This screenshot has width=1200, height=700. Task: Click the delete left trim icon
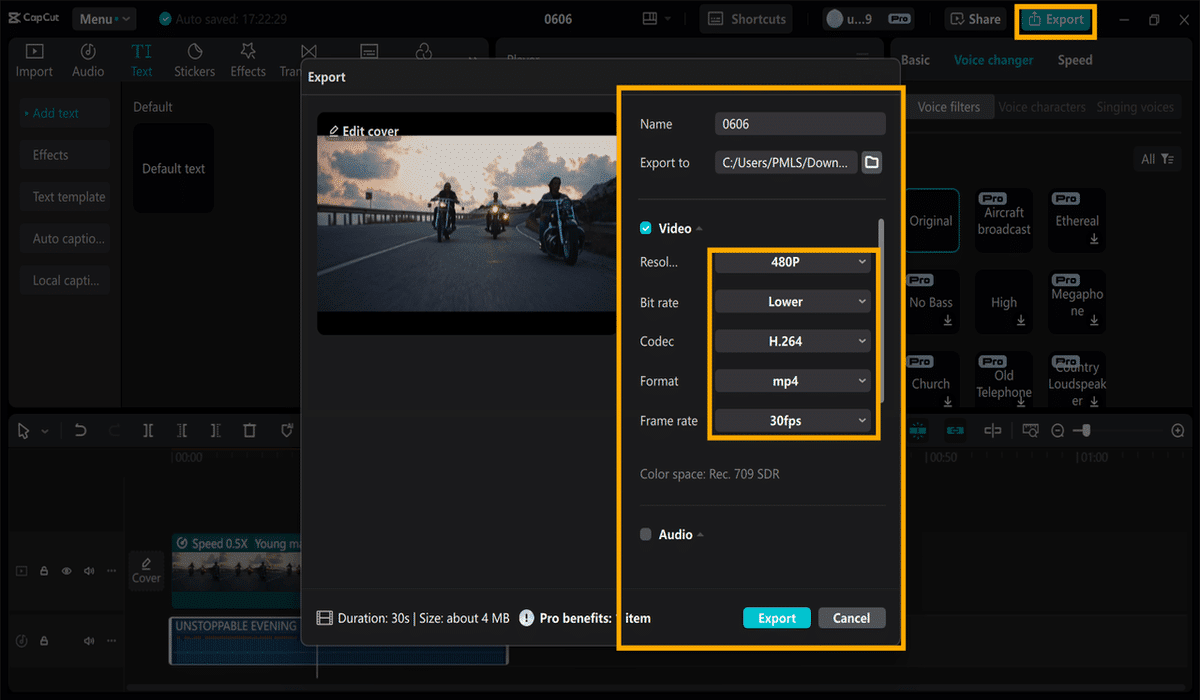[x=182, y=430]
